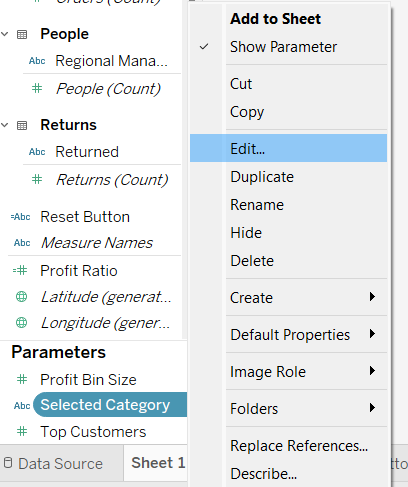Choose Edit... from the context menu
Viewport: 408px width, 487px height.
point(288,148)
